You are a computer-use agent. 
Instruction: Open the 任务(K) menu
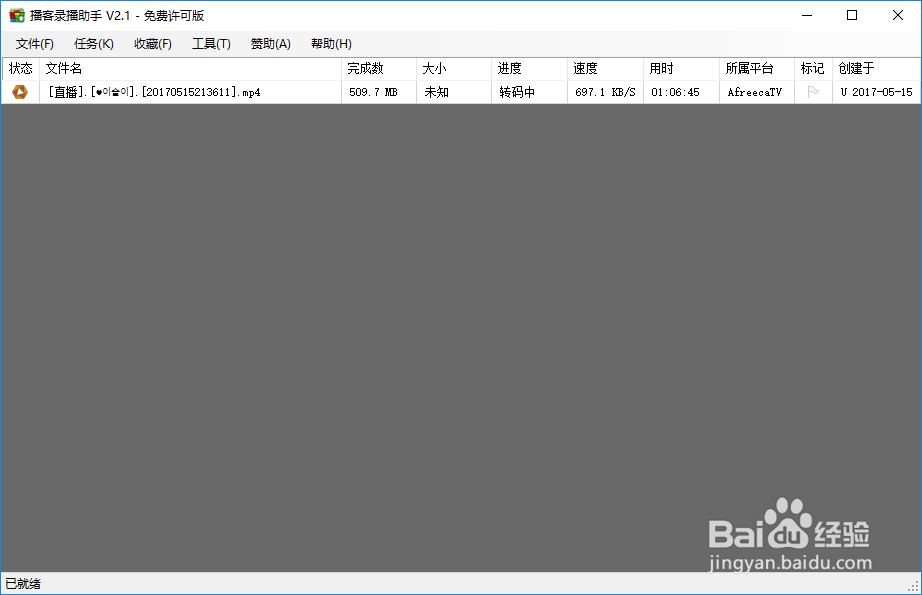tap(93, 43)
